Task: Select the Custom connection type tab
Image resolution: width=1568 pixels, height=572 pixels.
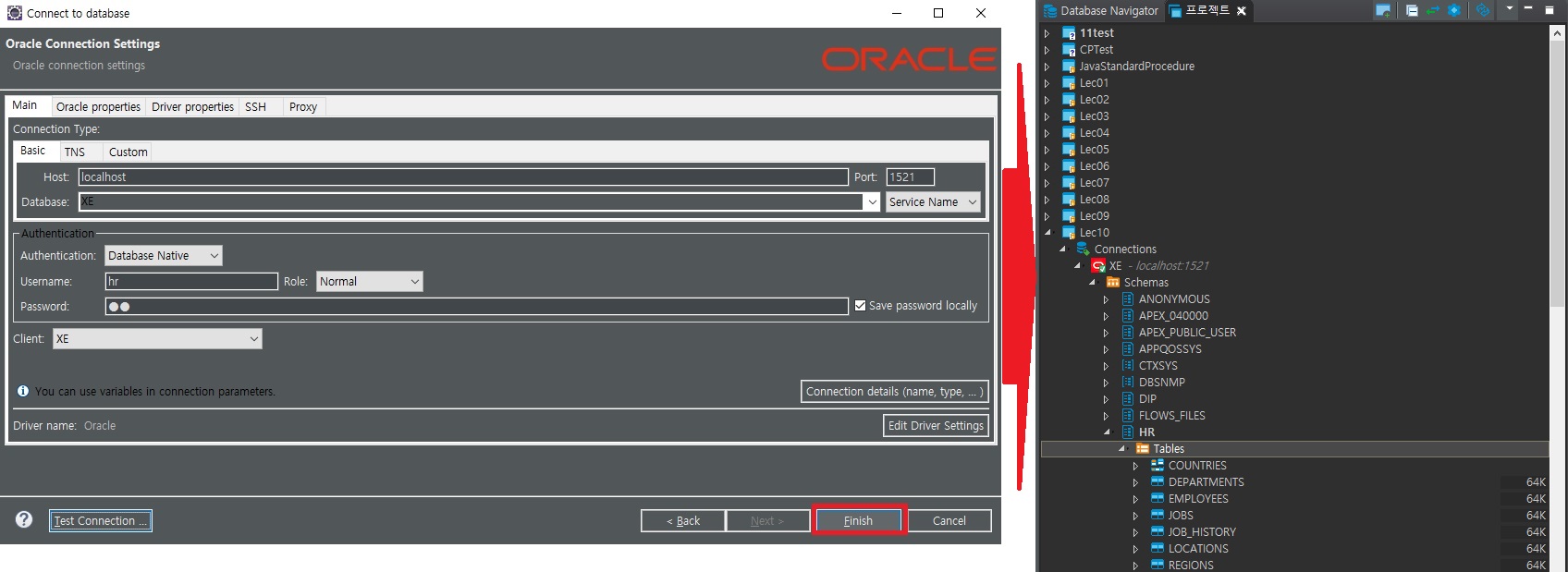Action: click(128, 152)
